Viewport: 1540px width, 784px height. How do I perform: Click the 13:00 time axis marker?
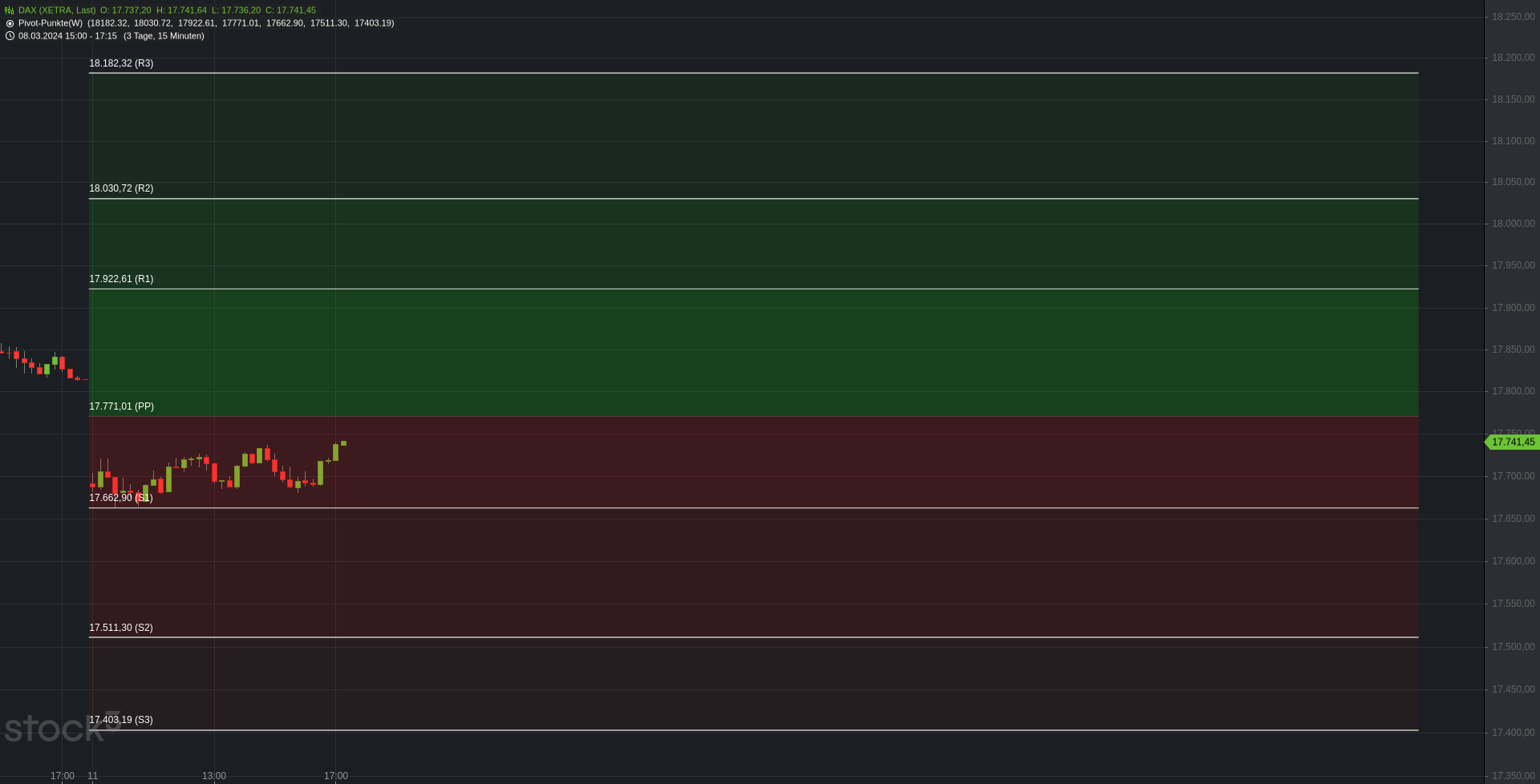point(214,776)
